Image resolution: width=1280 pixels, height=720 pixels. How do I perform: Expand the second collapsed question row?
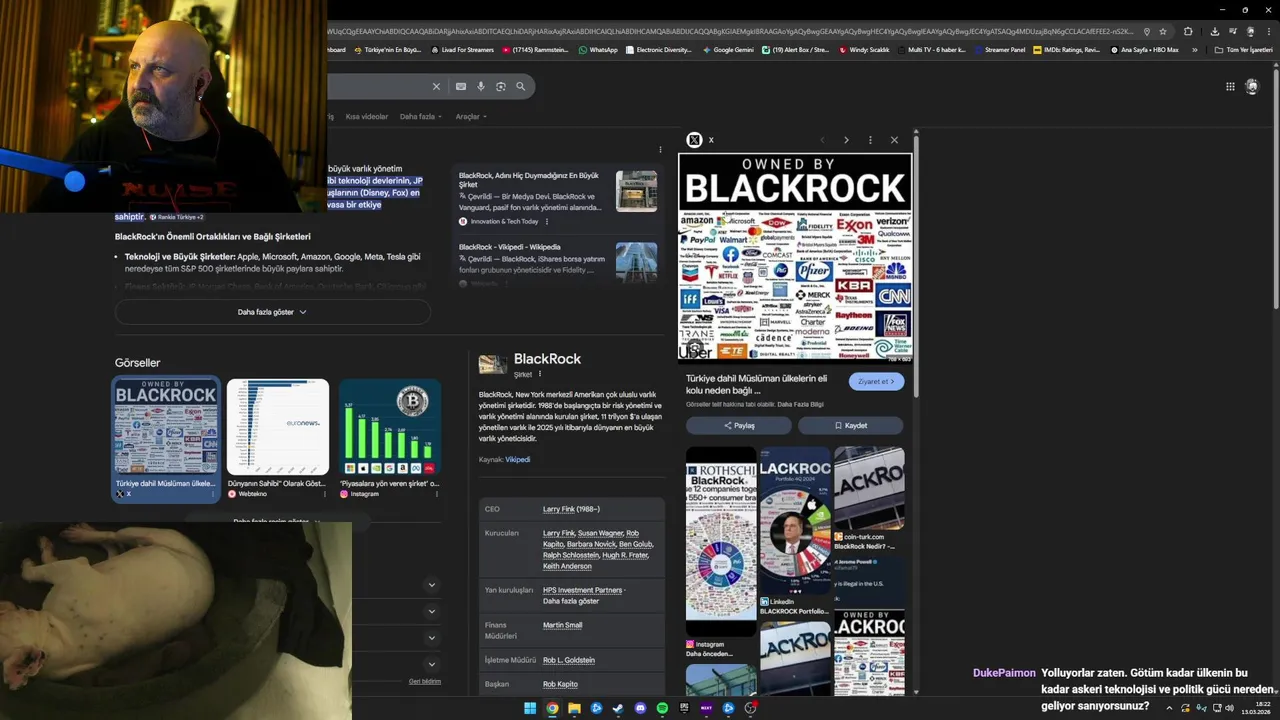[x=432, y=611]
